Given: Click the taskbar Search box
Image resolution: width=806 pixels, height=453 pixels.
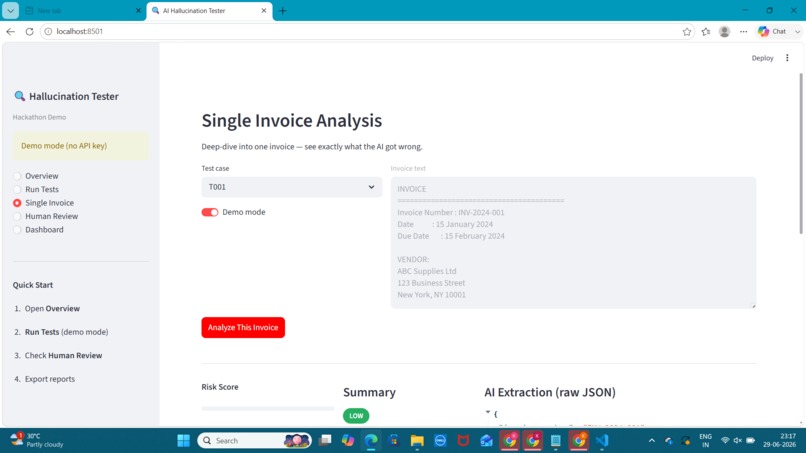Looking at the screenshot, I should (x=254, y=441).
